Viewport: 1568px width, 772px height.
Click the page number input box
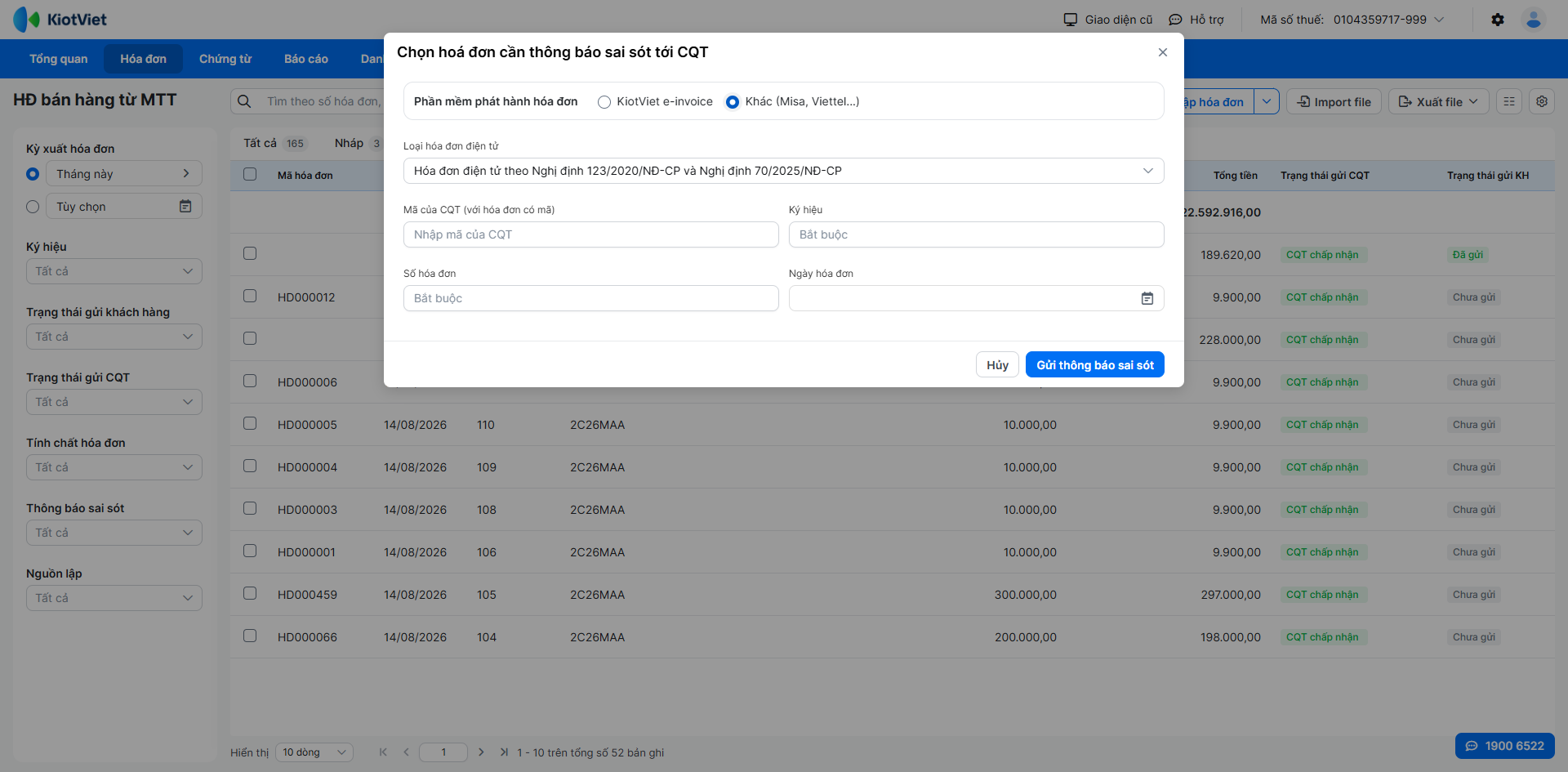[443, 752]
